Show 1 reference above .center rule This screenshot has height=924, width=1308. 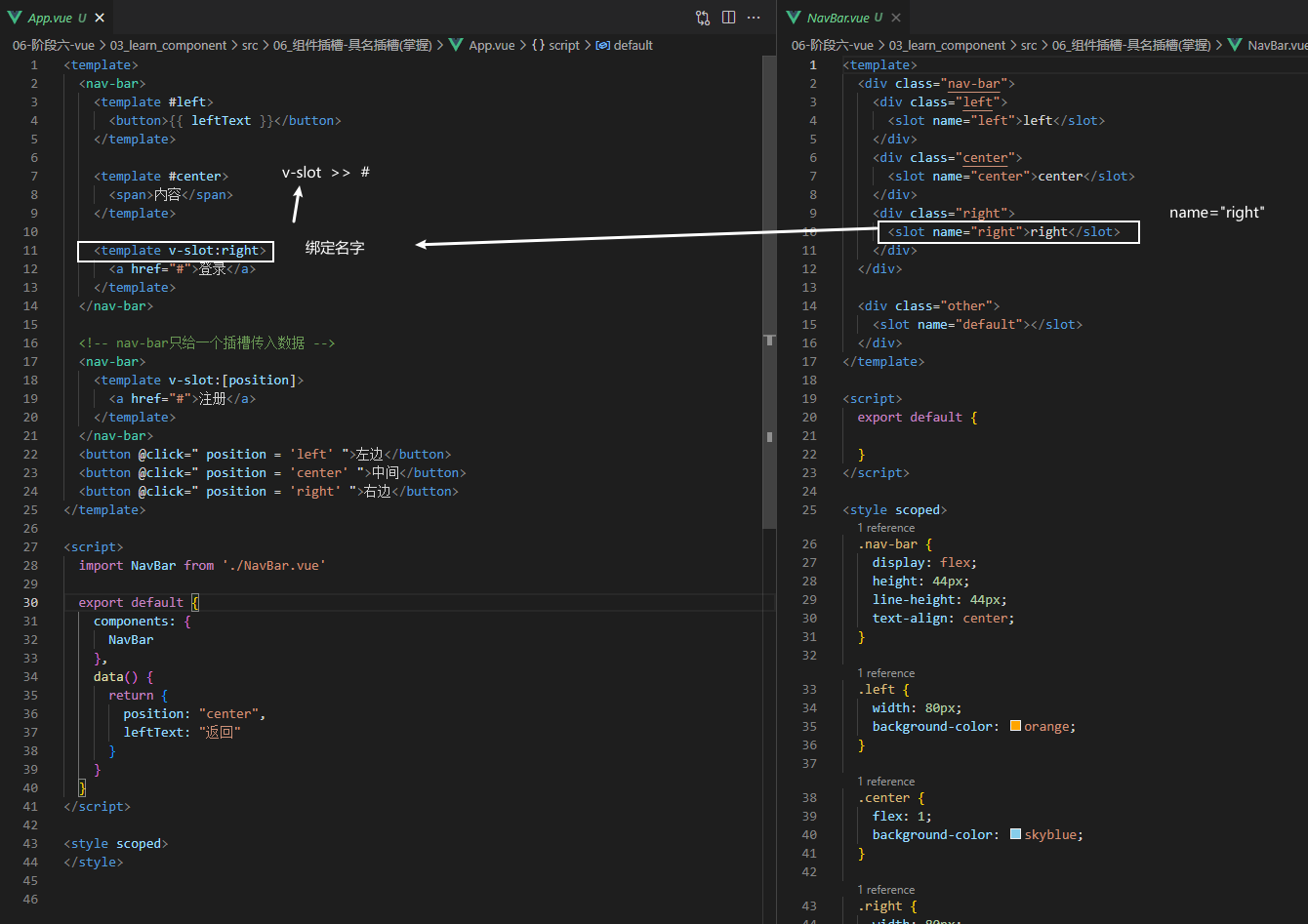[x=886, y=782]
